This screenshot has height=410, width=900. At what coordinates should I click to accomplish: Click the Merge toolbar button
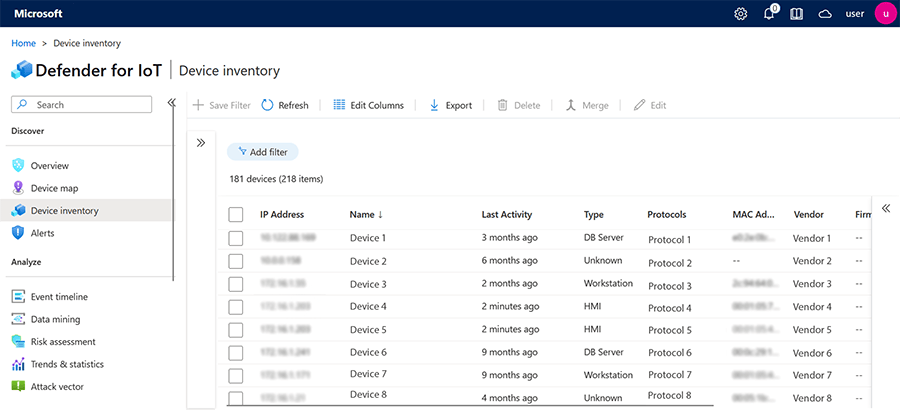[x=586, y=106]
